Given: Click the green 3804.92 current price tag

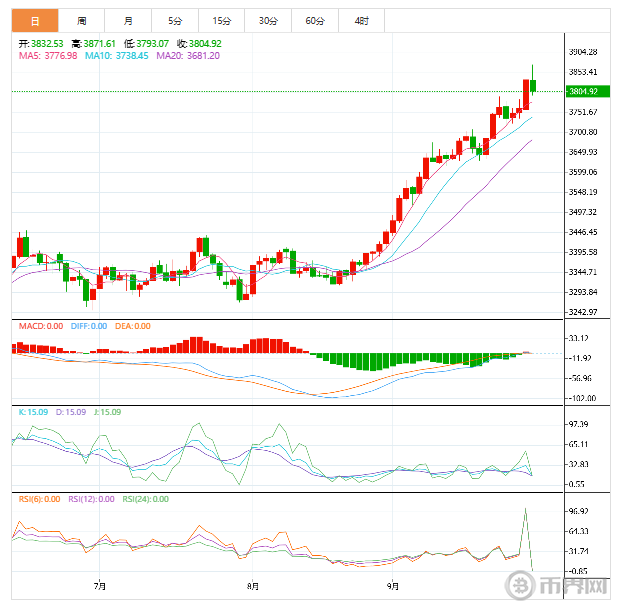Looking at the screenshot, I should point(582,91).
